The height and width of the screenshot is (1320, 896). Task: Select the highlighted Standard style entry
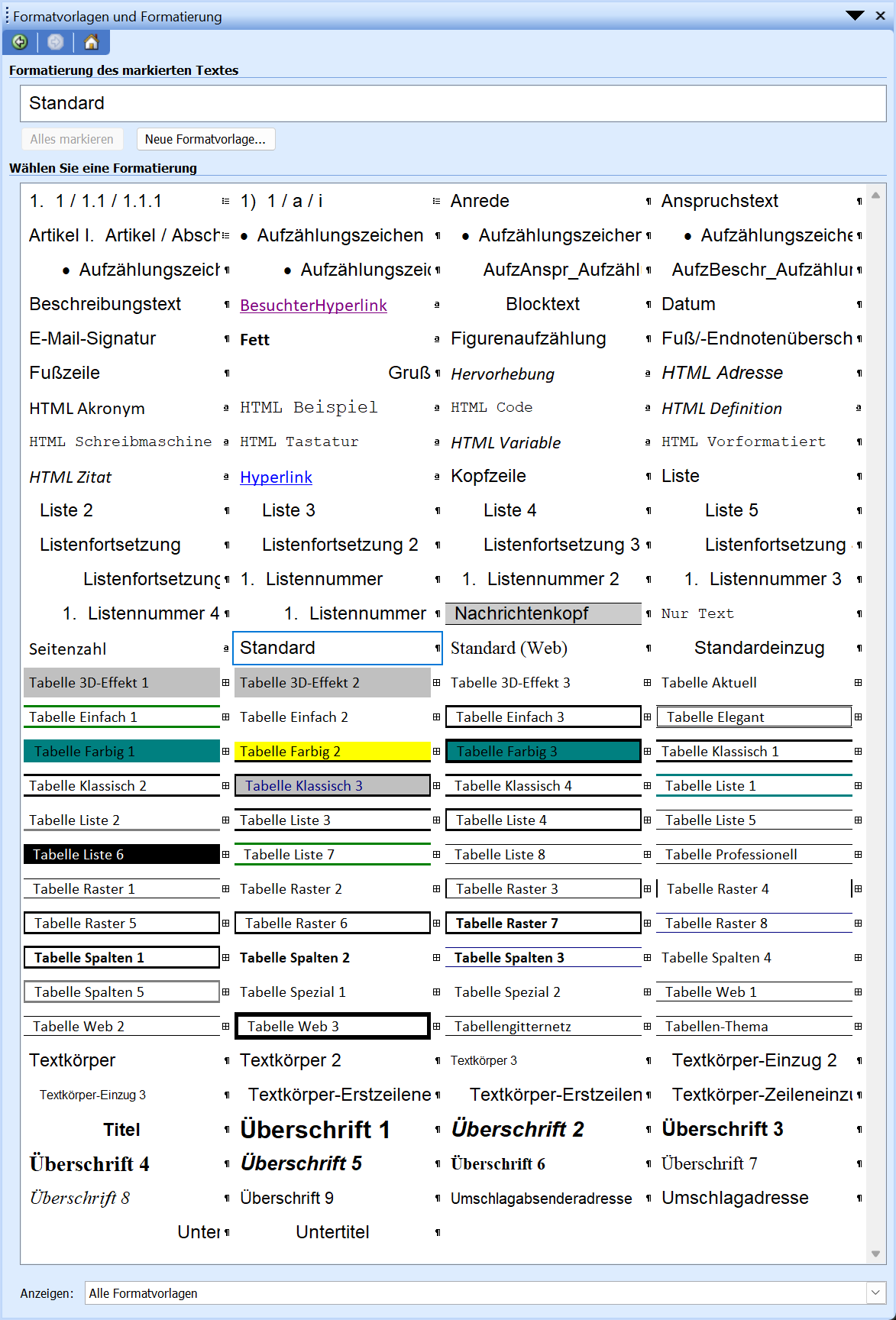[337, 648]
